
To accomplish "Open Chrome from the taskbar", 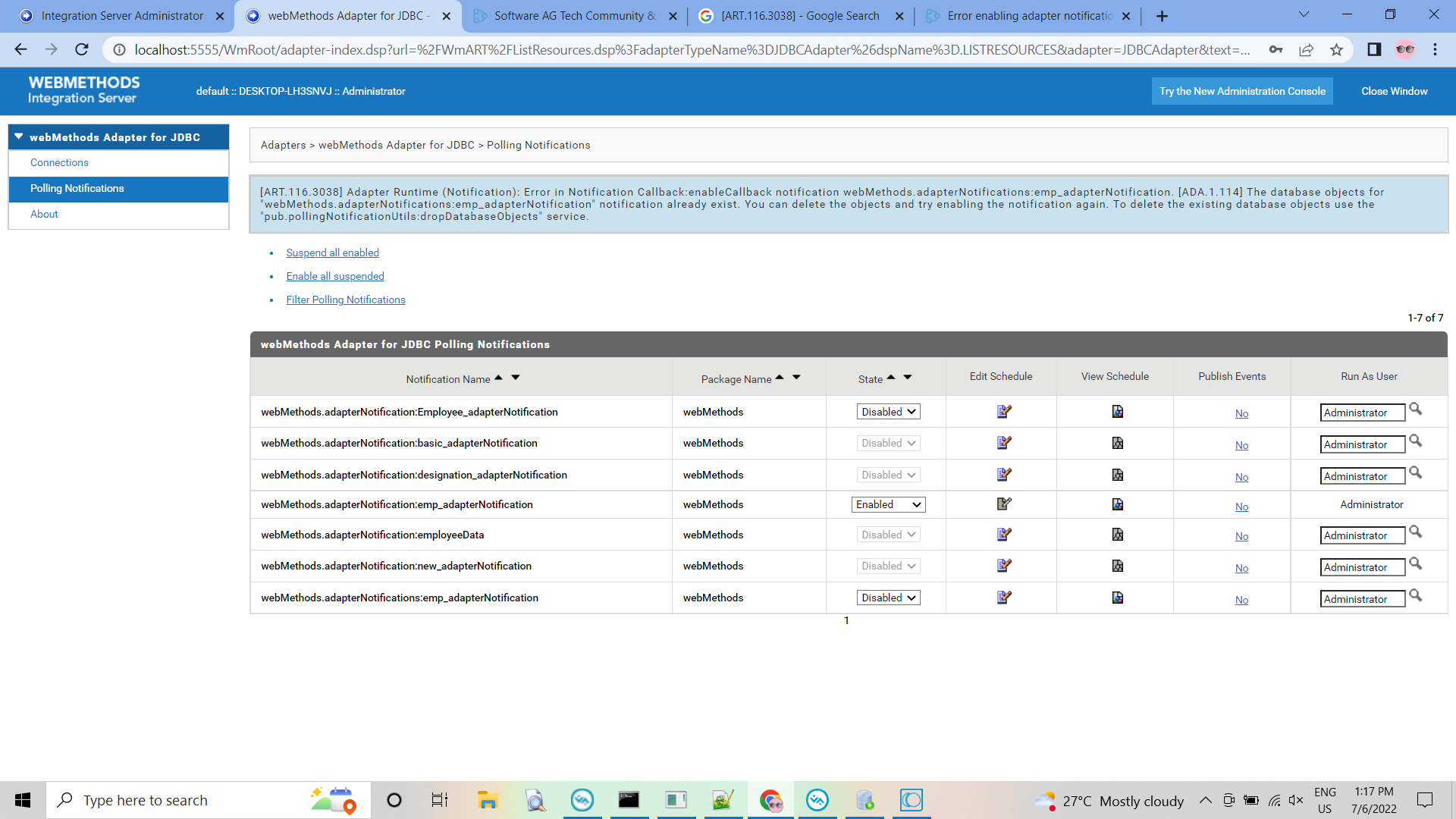I will pos(770,800).
